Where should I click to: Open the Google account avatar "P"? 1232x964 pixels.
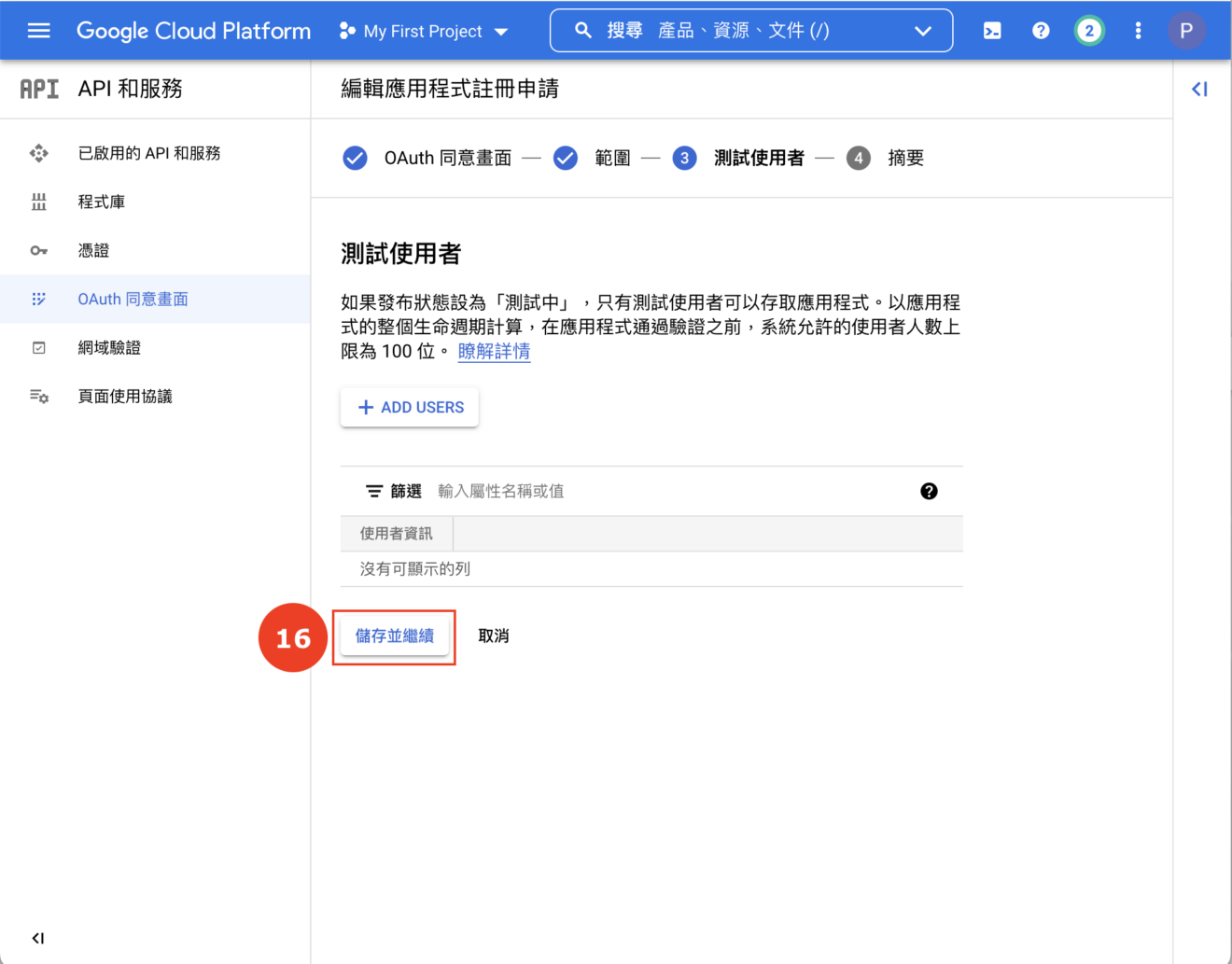tap(1186, 30)
